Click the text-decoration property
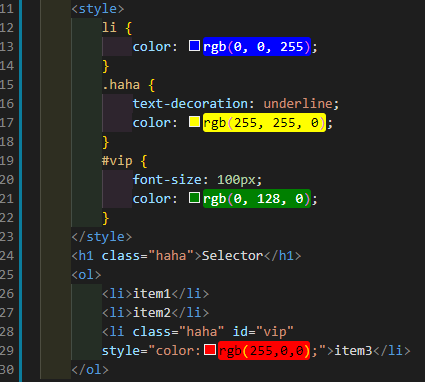 point(190,104)
